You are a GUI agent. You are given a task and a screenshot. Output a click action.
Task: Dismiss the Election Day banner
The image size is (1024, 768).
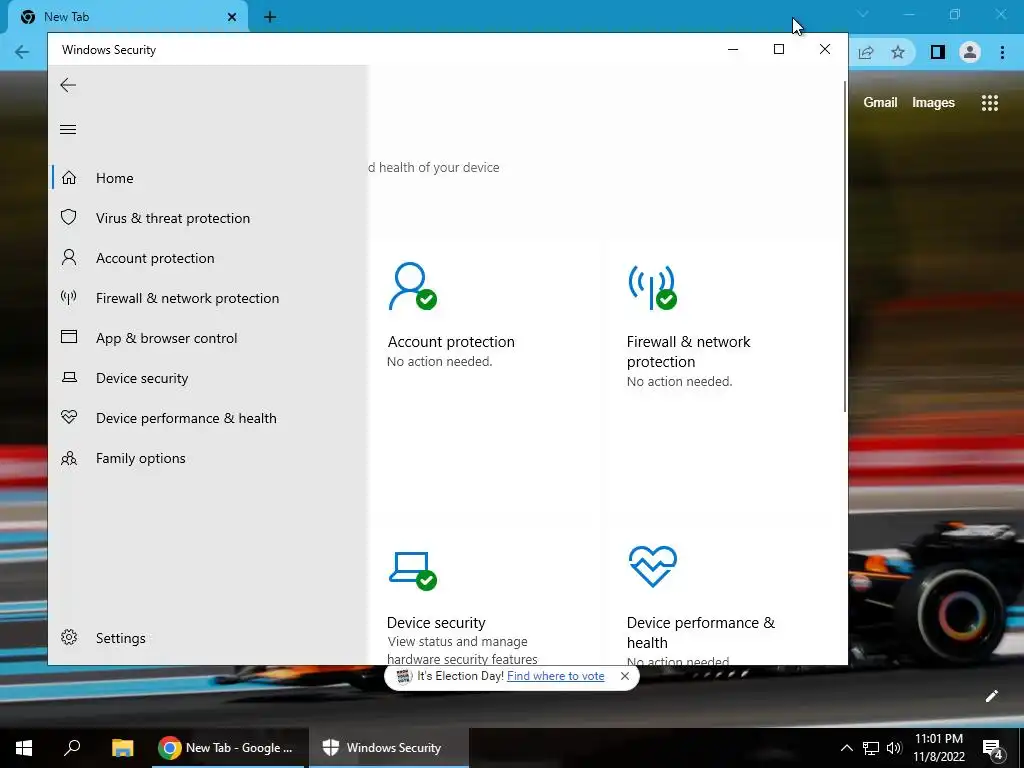click(x=624, y=676)
